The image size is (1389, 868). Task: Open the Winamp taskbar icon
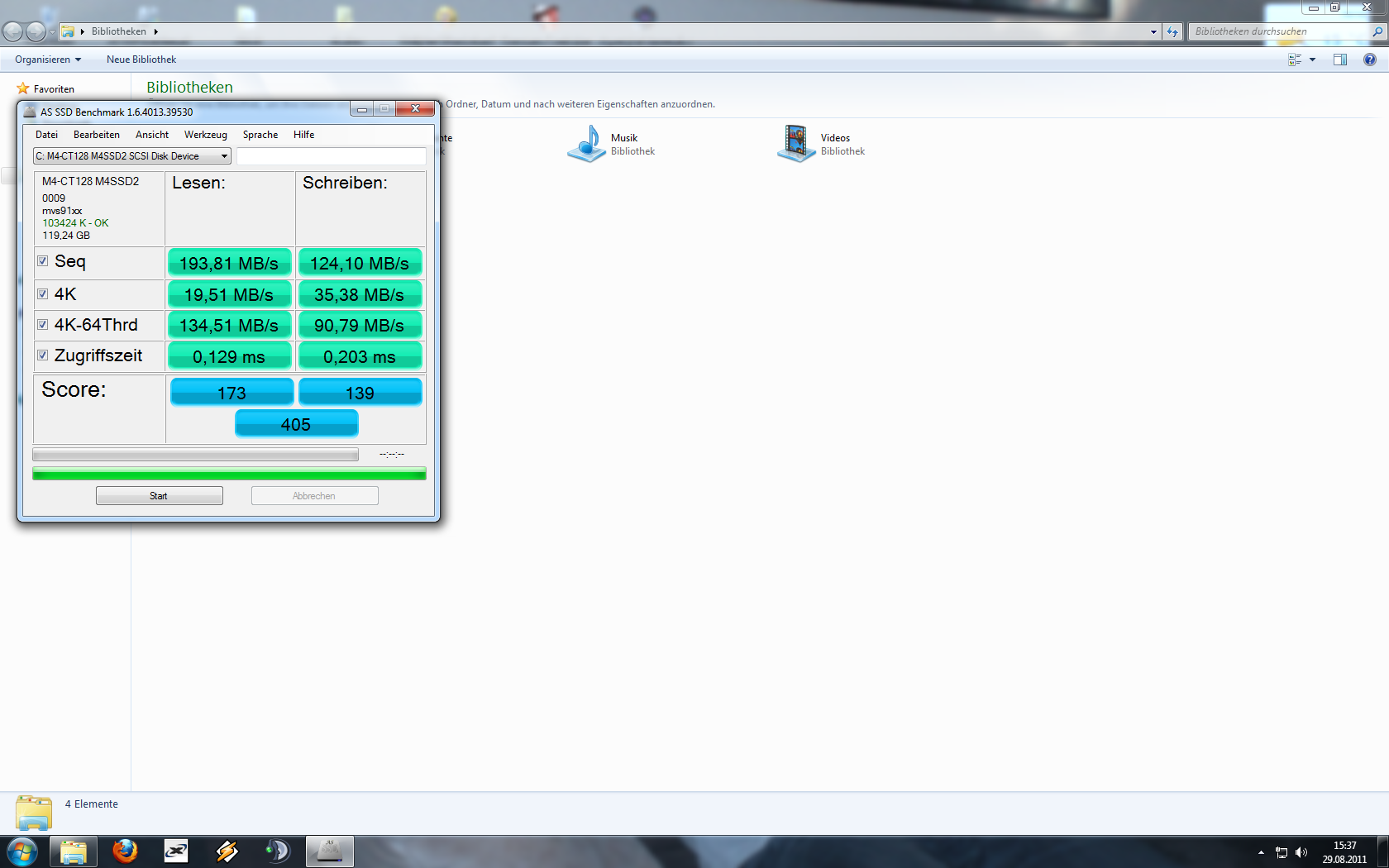[x=227, y=851]
